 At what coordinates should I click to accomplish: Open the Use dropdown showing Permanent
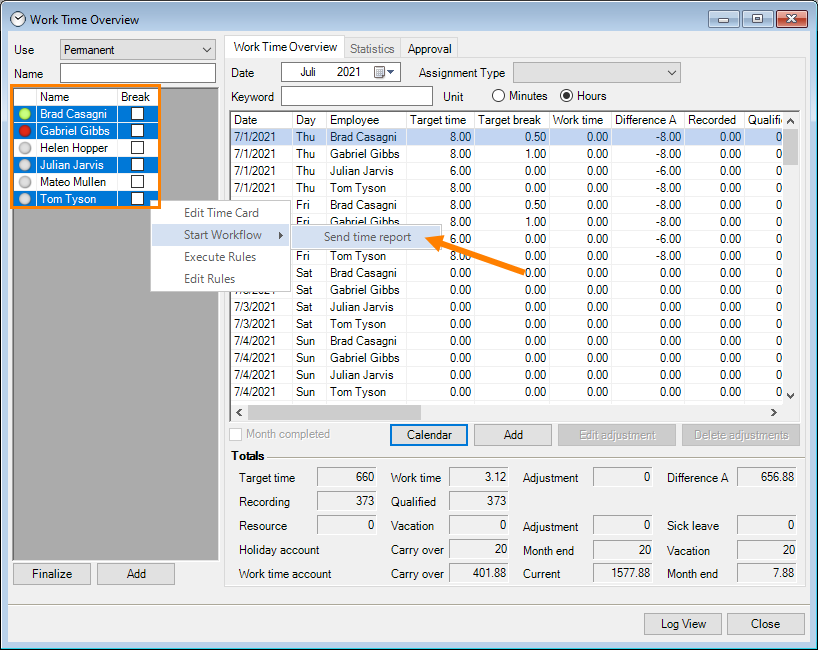click(x=138, y=49)
